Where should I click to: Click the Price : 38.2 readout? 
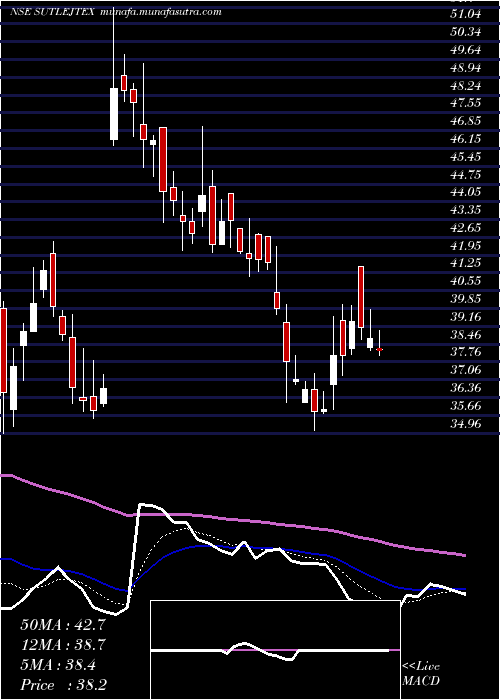coord(63,685)
